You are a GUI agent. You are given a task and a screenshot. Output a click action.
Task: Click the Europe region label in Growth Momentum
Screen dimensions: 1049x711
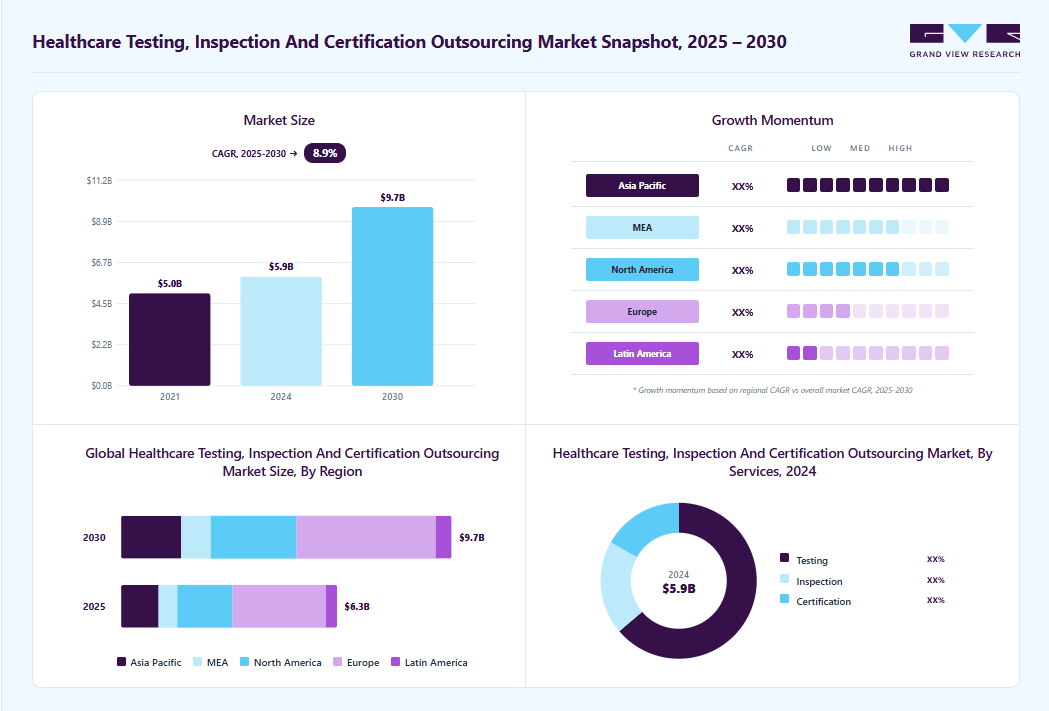click(642, 312)
